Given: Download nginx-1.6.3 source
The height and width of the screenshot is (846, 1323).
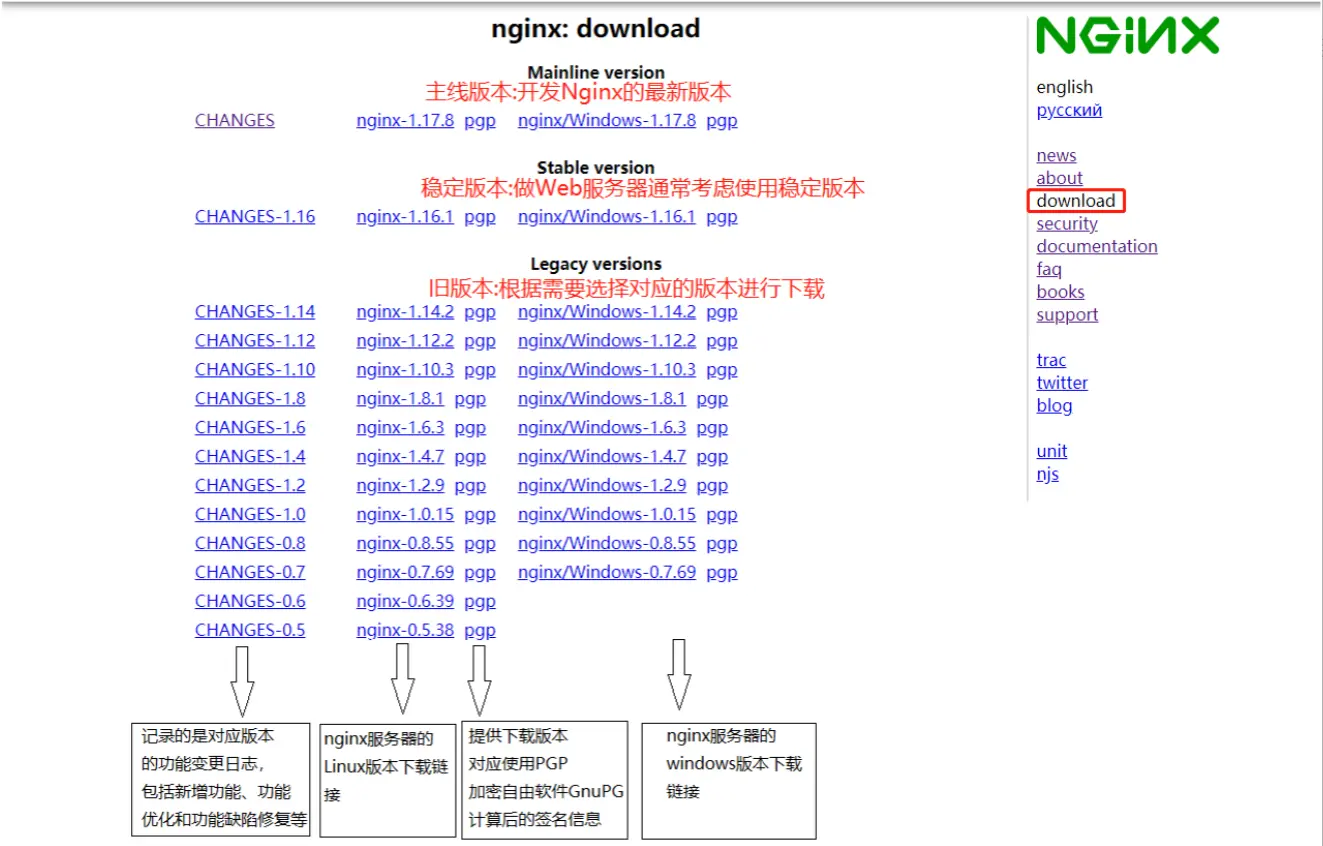Looking at the screenshot, I should 400,427.
